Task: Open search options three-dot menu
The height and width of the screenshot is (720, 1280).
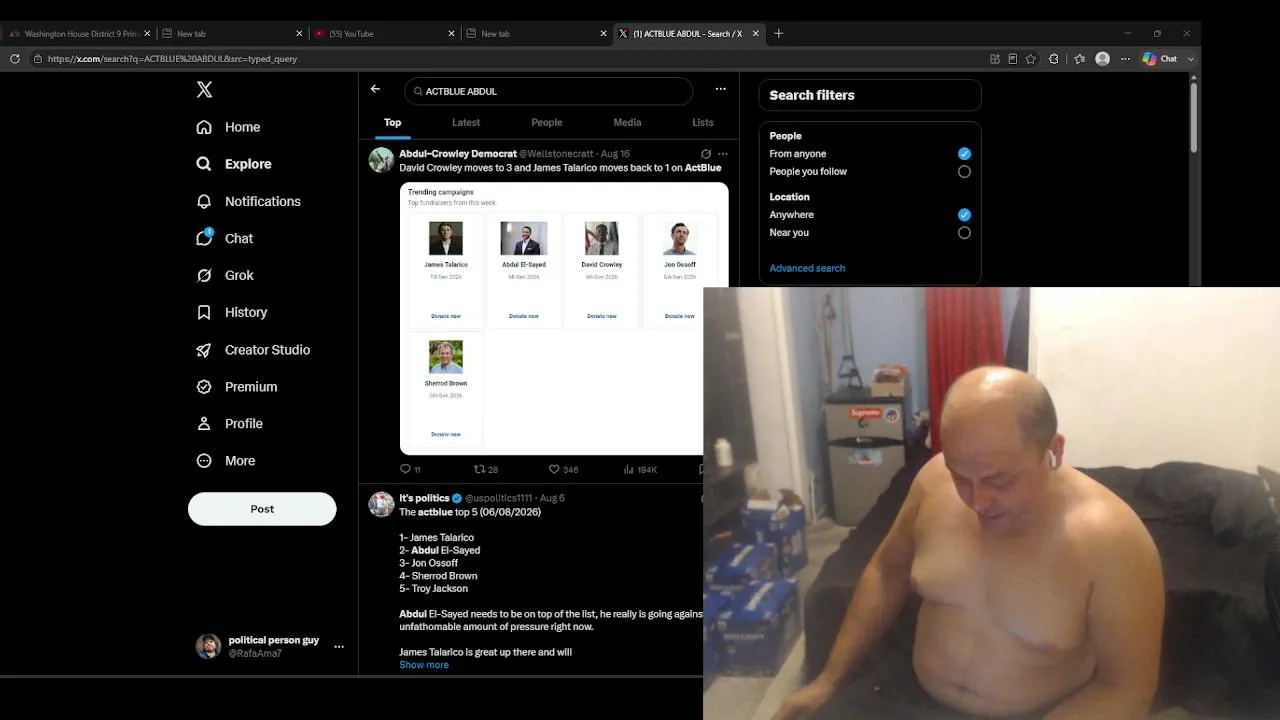Action: coord(720,89)
